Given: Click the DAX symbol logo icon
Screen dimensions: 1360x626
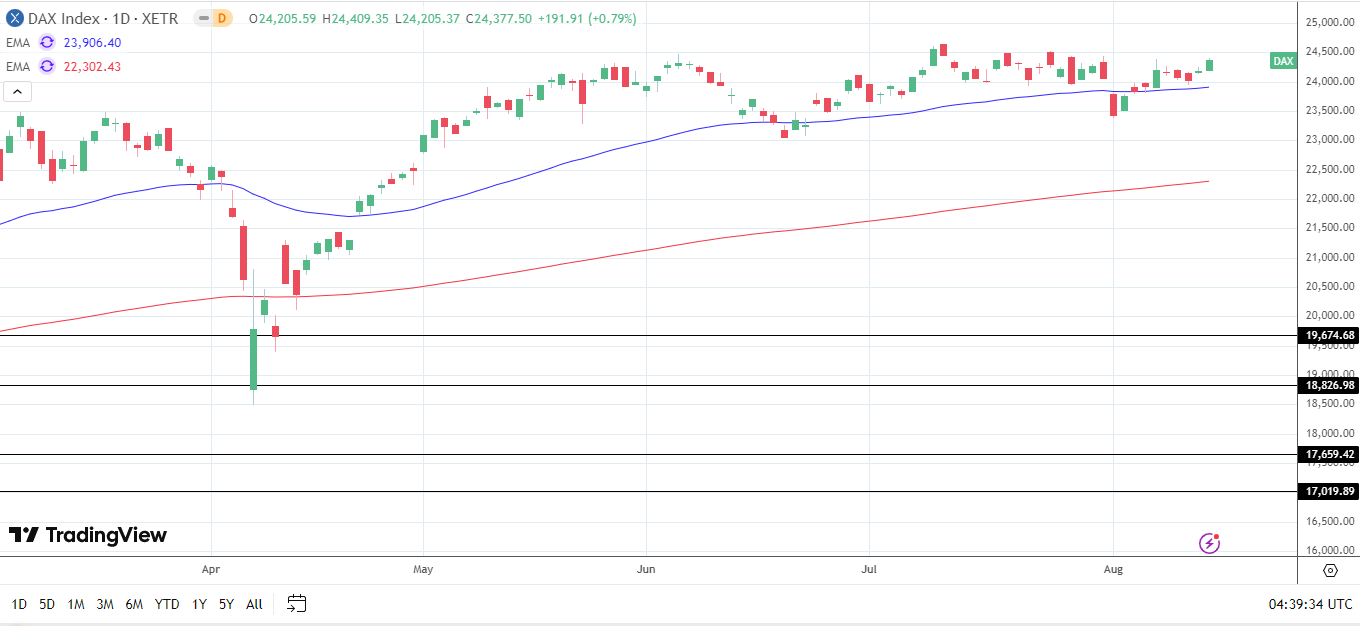Looking at the screenshot, I should (x=15, y=18).
